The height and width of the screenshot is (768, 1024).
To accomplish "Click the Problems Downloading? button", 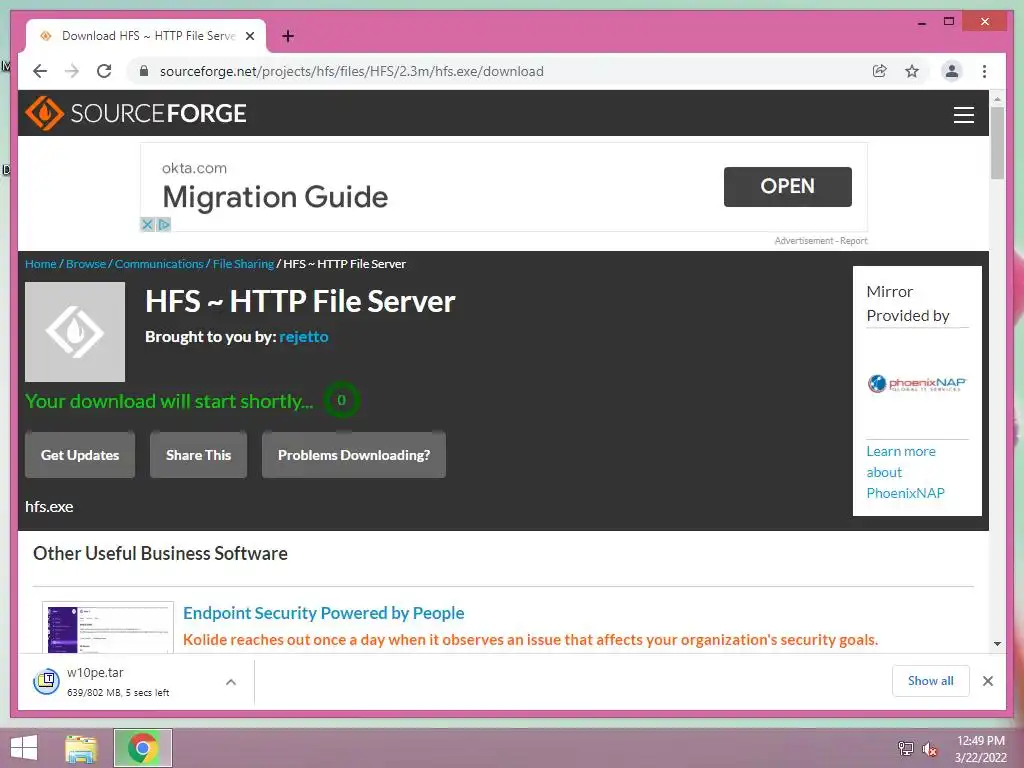I will (354, 455).
